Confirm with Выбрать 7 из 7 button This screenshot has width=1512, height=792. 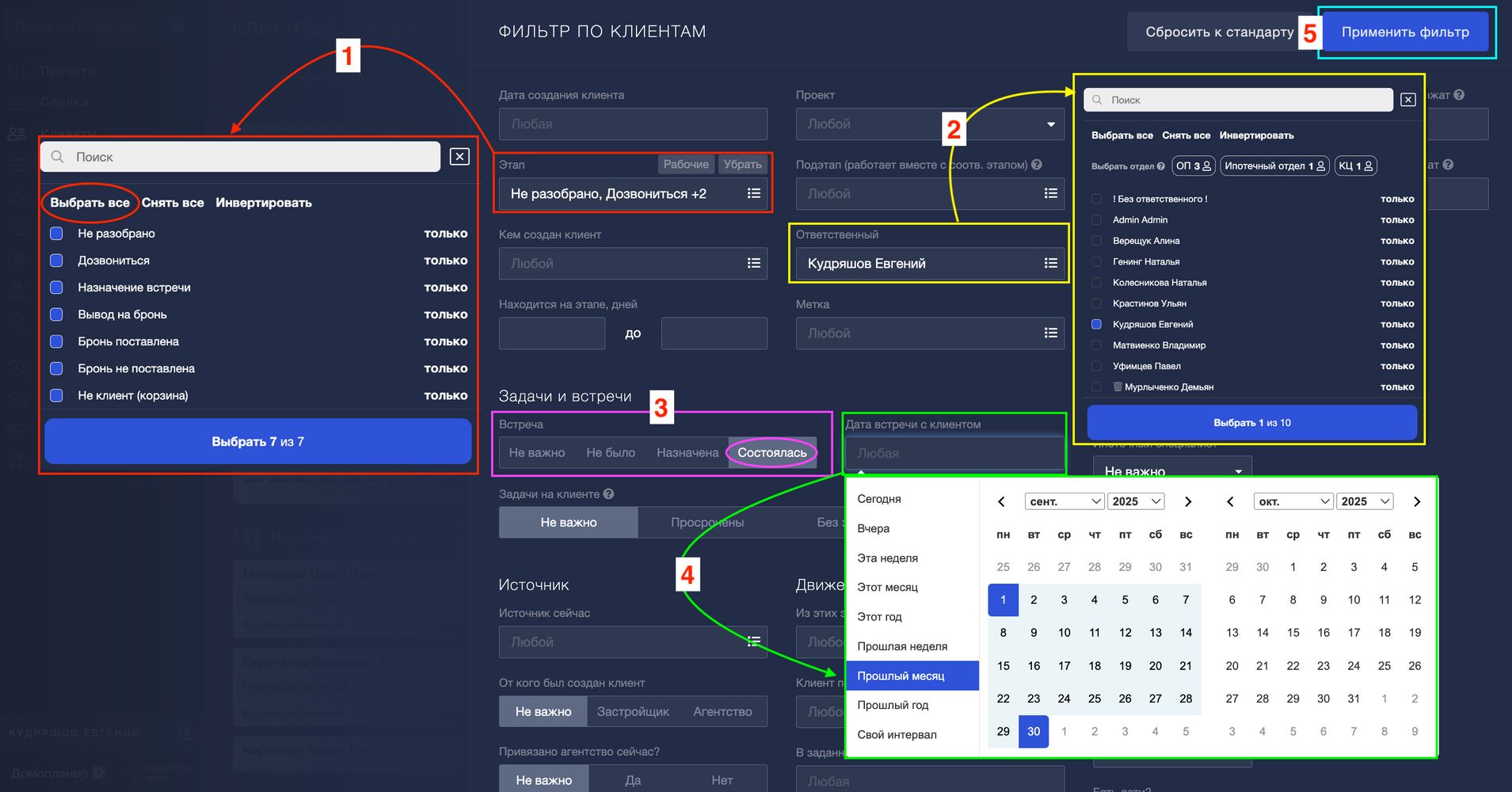click(257, 441)
